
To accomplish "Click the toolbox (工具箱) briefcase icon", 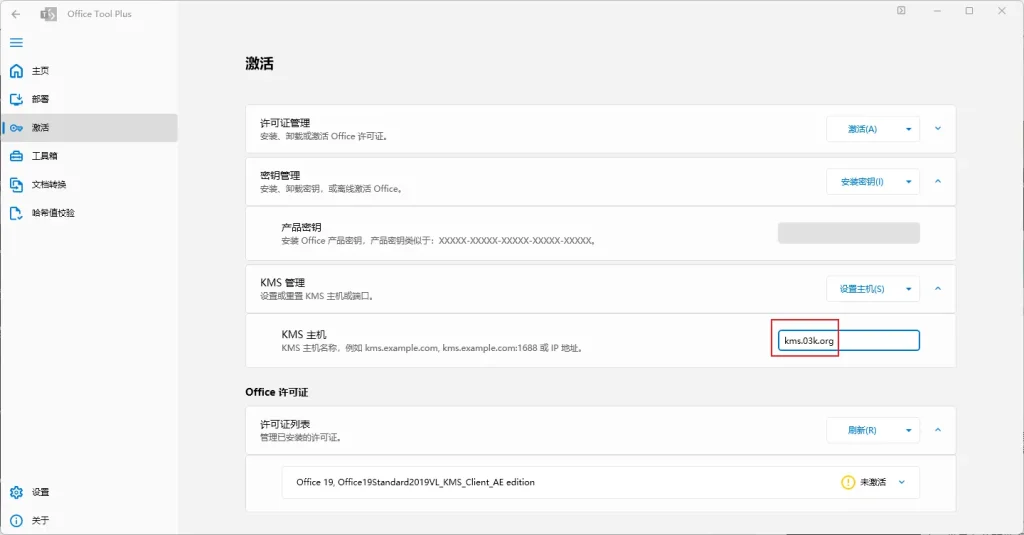I will pos(16,156).
